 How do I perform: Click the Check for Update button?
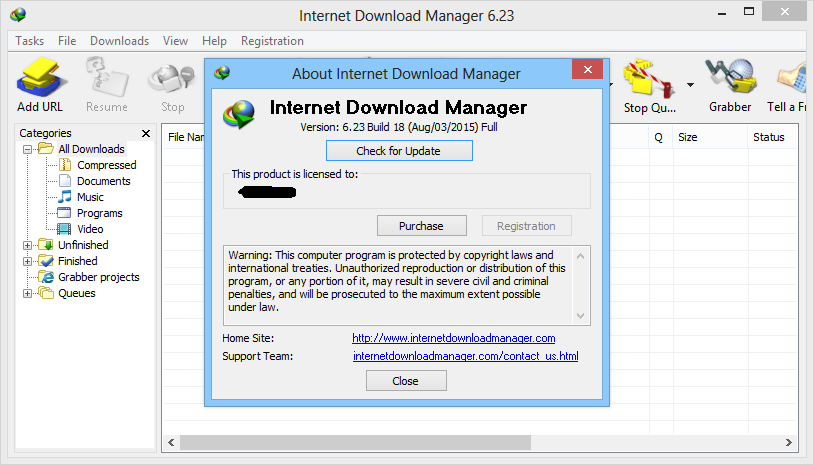399,151
